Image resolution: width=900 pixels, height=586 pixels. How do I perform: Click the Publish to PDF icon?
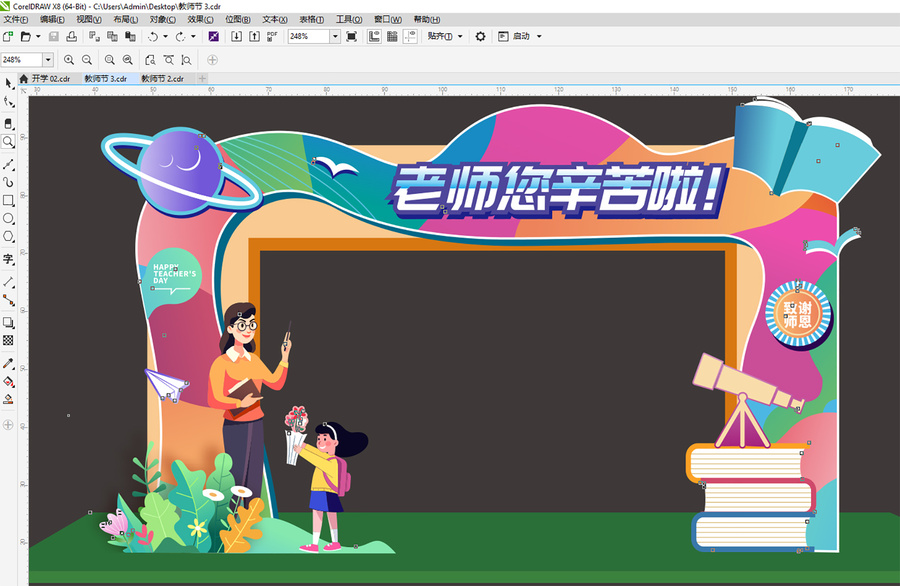coord(272,36)
